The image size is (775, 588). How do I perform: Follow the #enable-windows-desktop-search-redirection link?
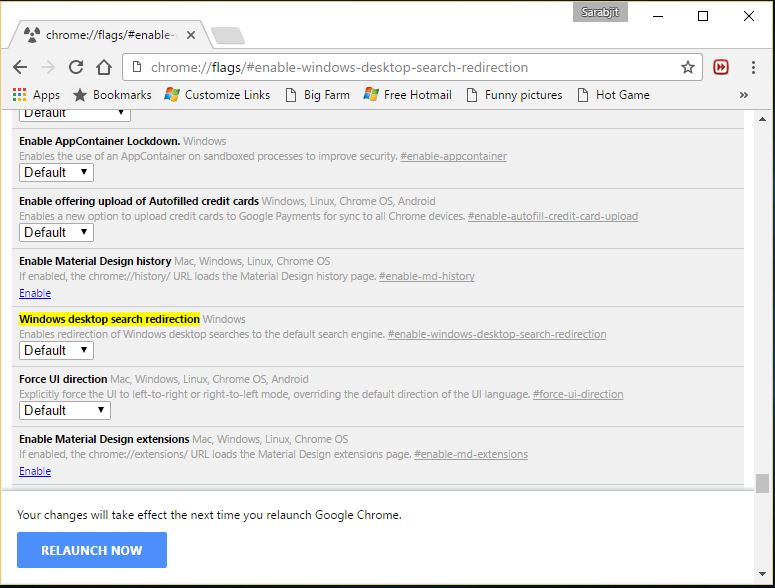tap(497, 334)
